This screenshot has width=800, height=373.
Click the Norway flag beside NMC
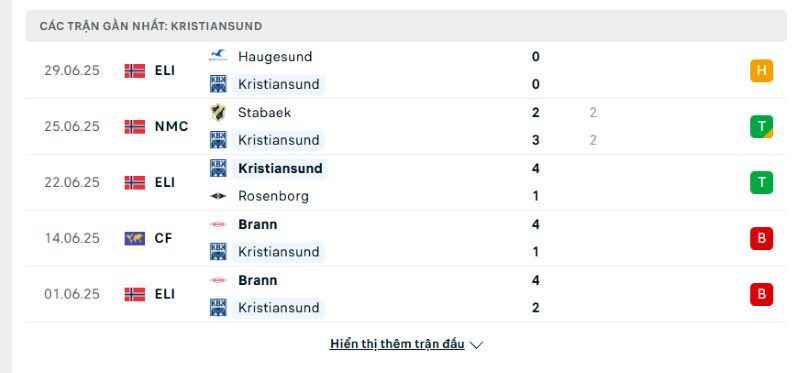(135, 127)
